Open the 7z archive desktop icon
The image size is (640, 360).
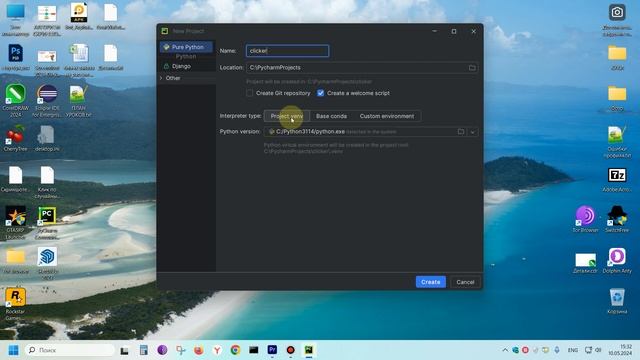(x=617, y=179)
